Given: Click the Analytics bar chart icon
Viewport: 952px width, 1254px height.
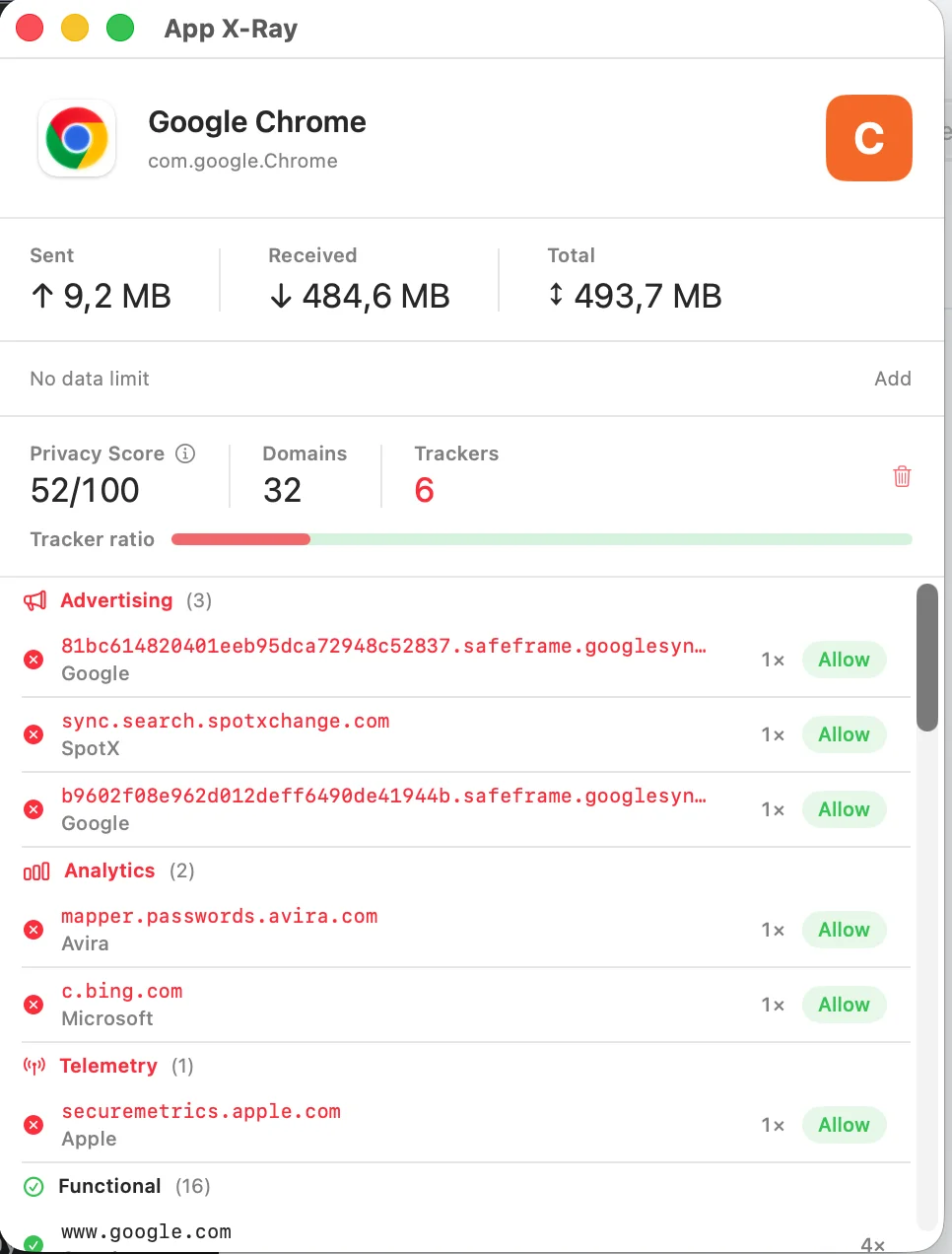Looking at the screenshot, I should point(35,871).
